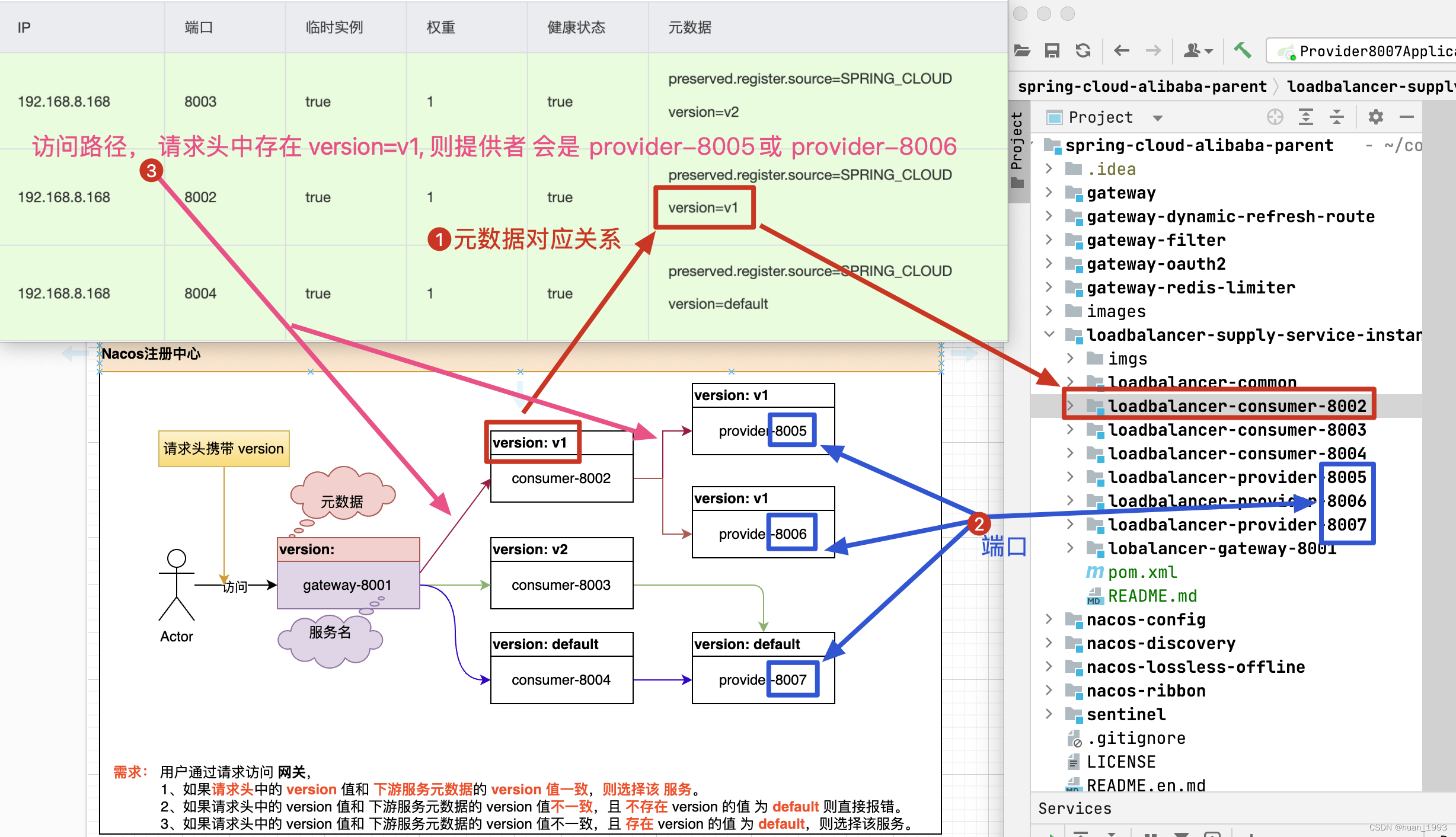This screenshot has width=1456, height=837.
Task: Click the Open folder icon in IDE toolbar
Action: (x=1022, y=51)
